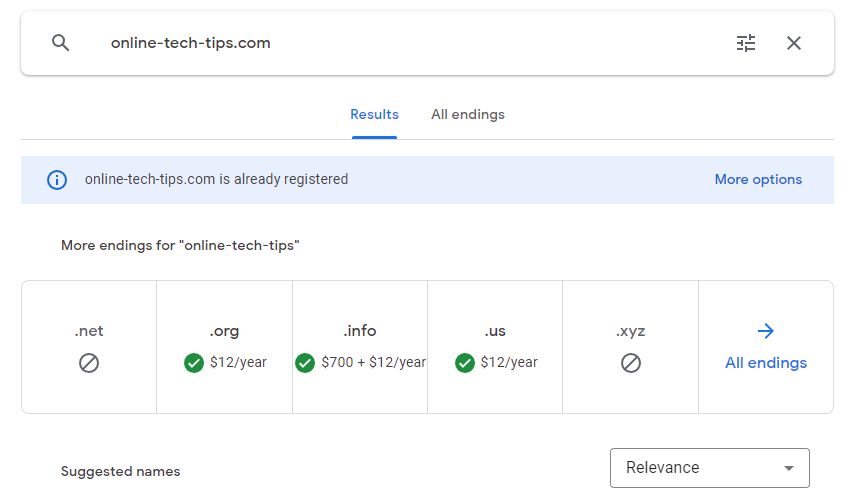This screenshot has height=496, width=855.
Task: Switch to the Results tab
Action: [x=374, y=115]
